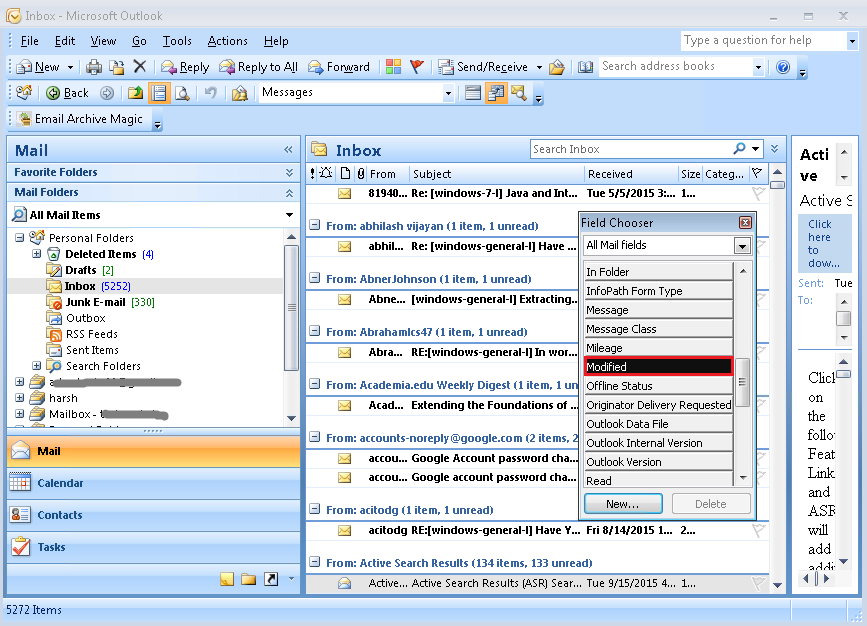
Task: Toggle the Reading Pane icon
Action: [159, 93]
